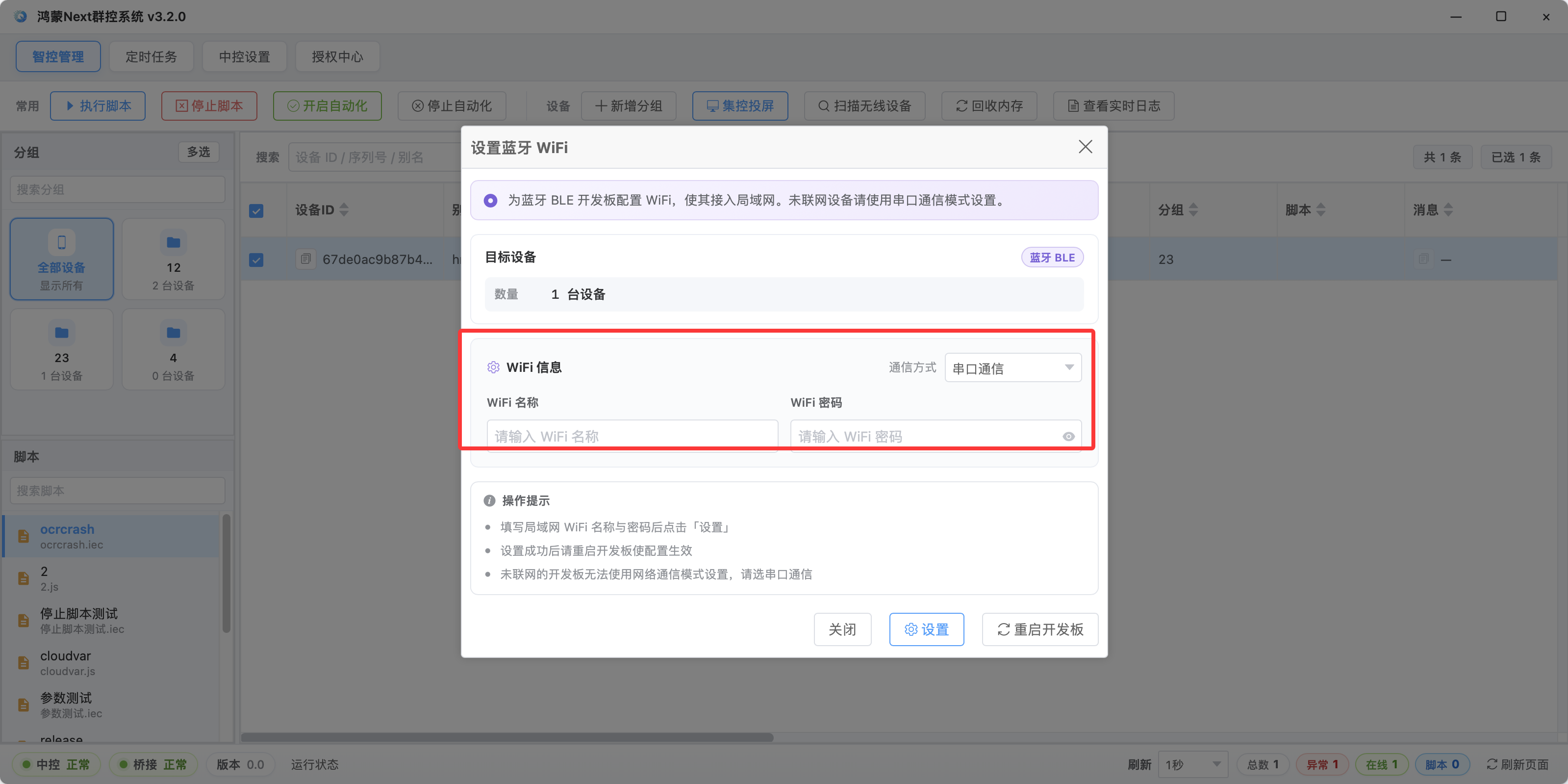Focus the 搜索脚本 search field
This screenshot has width=1568, height=784.
118,491
